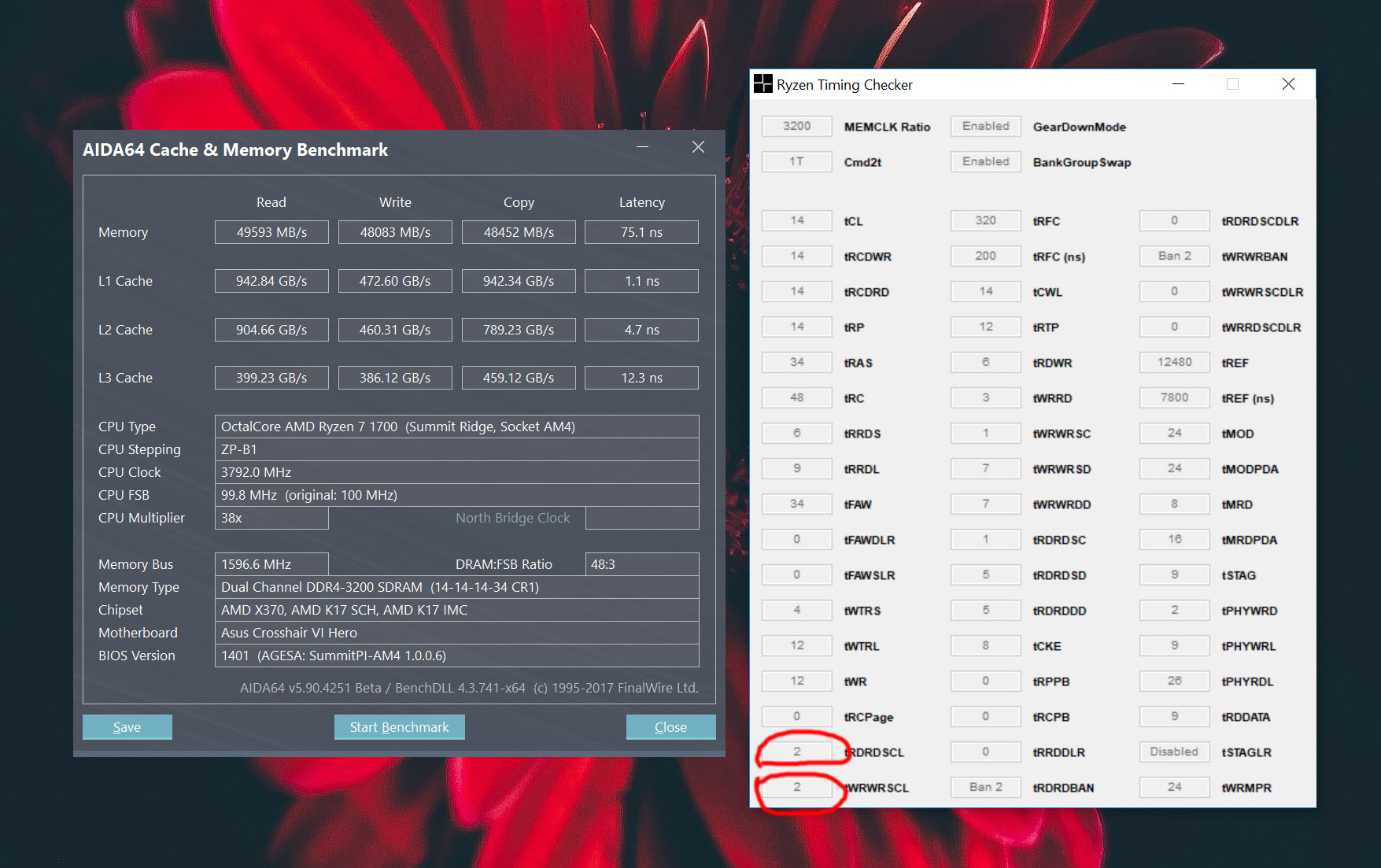Click the MEMCLK Ratio value 3200
Image resolution: width=1381 pixels, height=868 pixels.
point(797,126)
